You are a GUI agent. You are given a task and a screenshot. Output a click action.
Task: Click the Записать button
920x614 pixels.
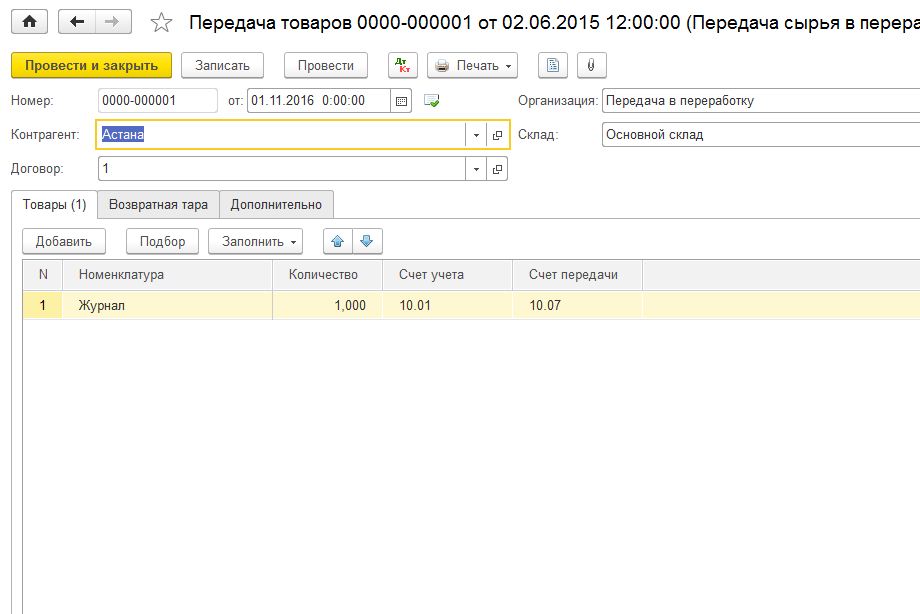(222, 65)
